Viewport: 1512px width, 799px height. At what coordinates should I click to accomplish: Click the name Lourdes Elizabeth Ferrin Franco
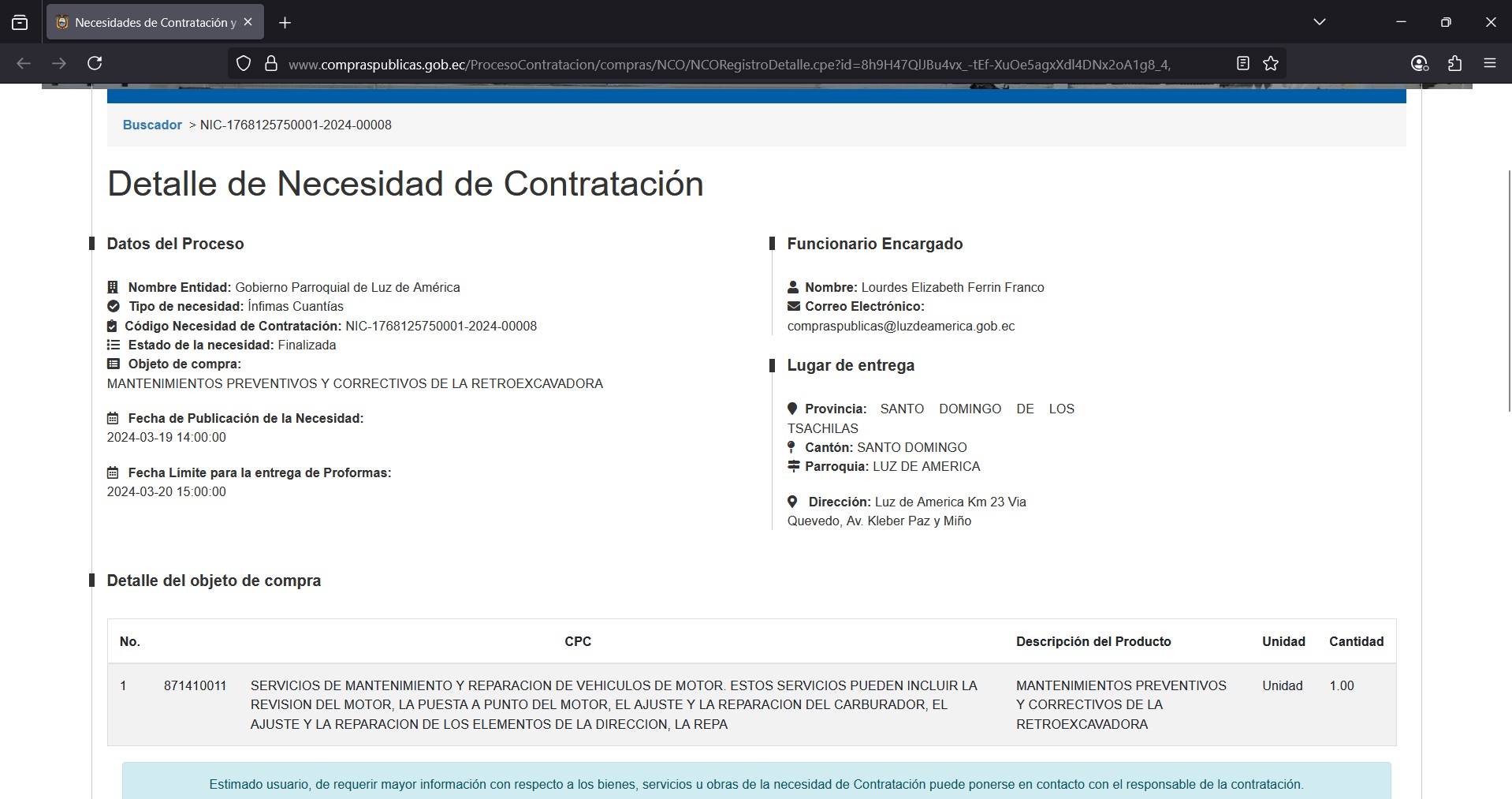(x=952, y=287)
